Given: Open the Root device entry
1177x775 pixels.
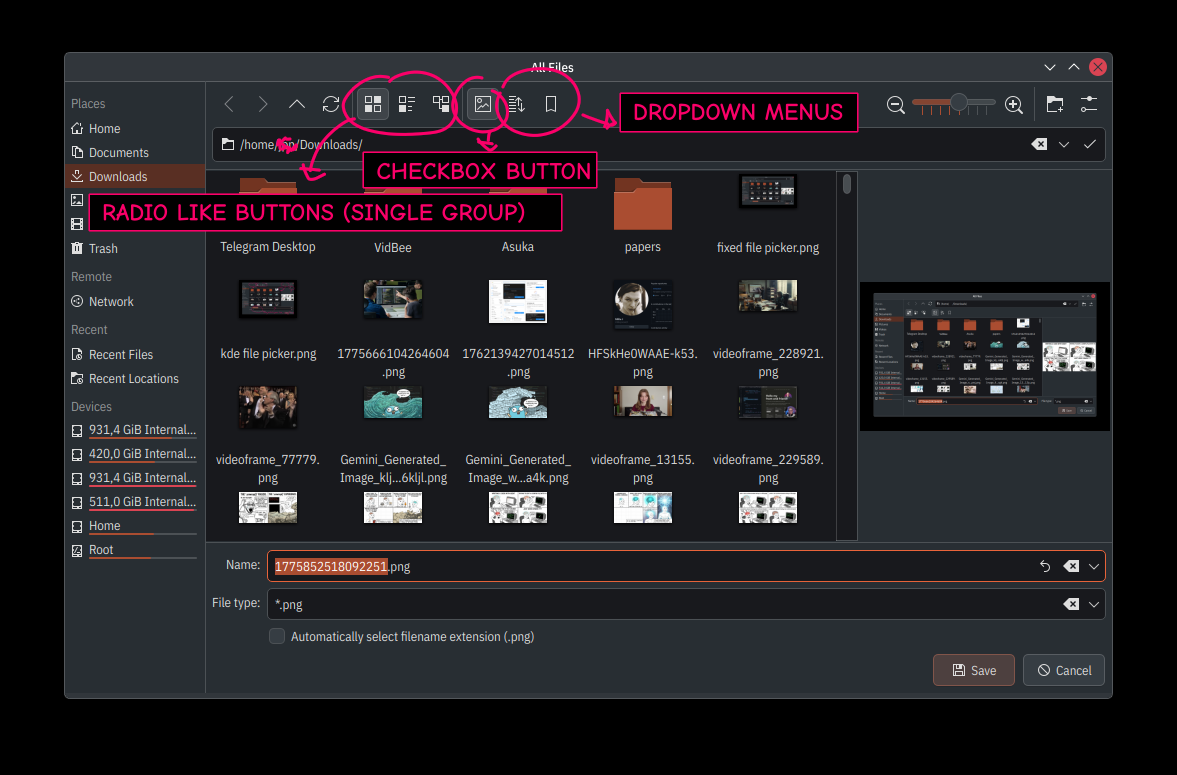Looking at the screenshot, I should pos(135,550).
